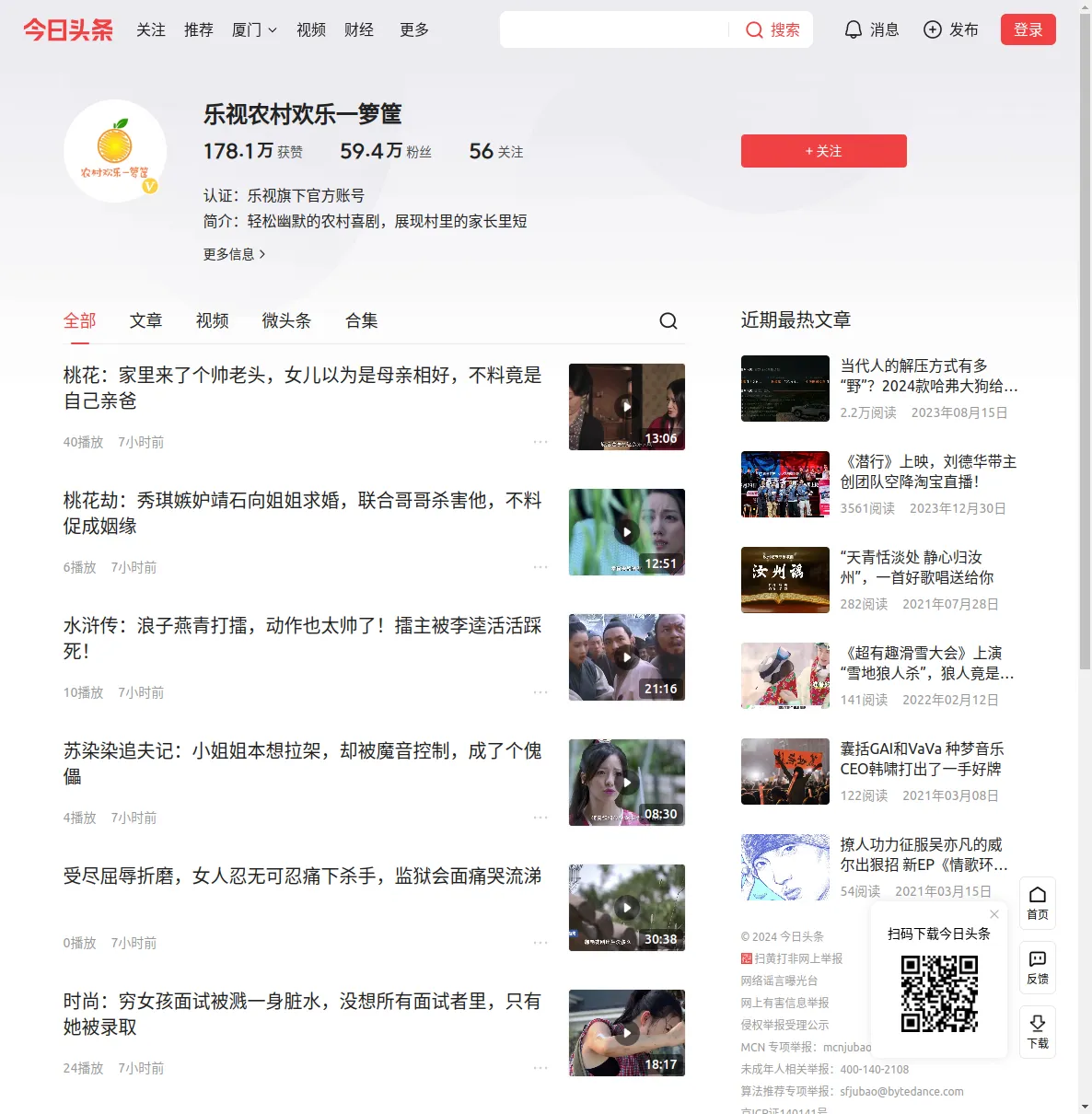Image resolution: width=1092 pixels, height=1114 pixels.
Task: Follow the account with + 关注
Action: click(824, 151)
